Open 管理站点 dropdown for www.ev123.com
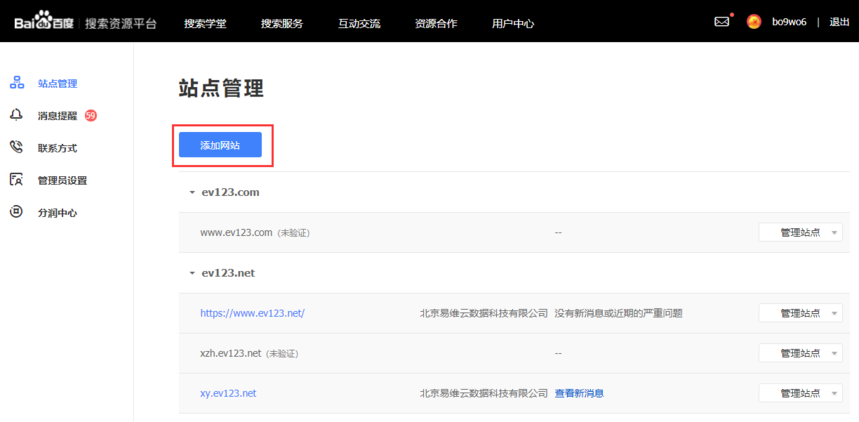The height and width of the screenshot is (422, 859). pos(800,232)
